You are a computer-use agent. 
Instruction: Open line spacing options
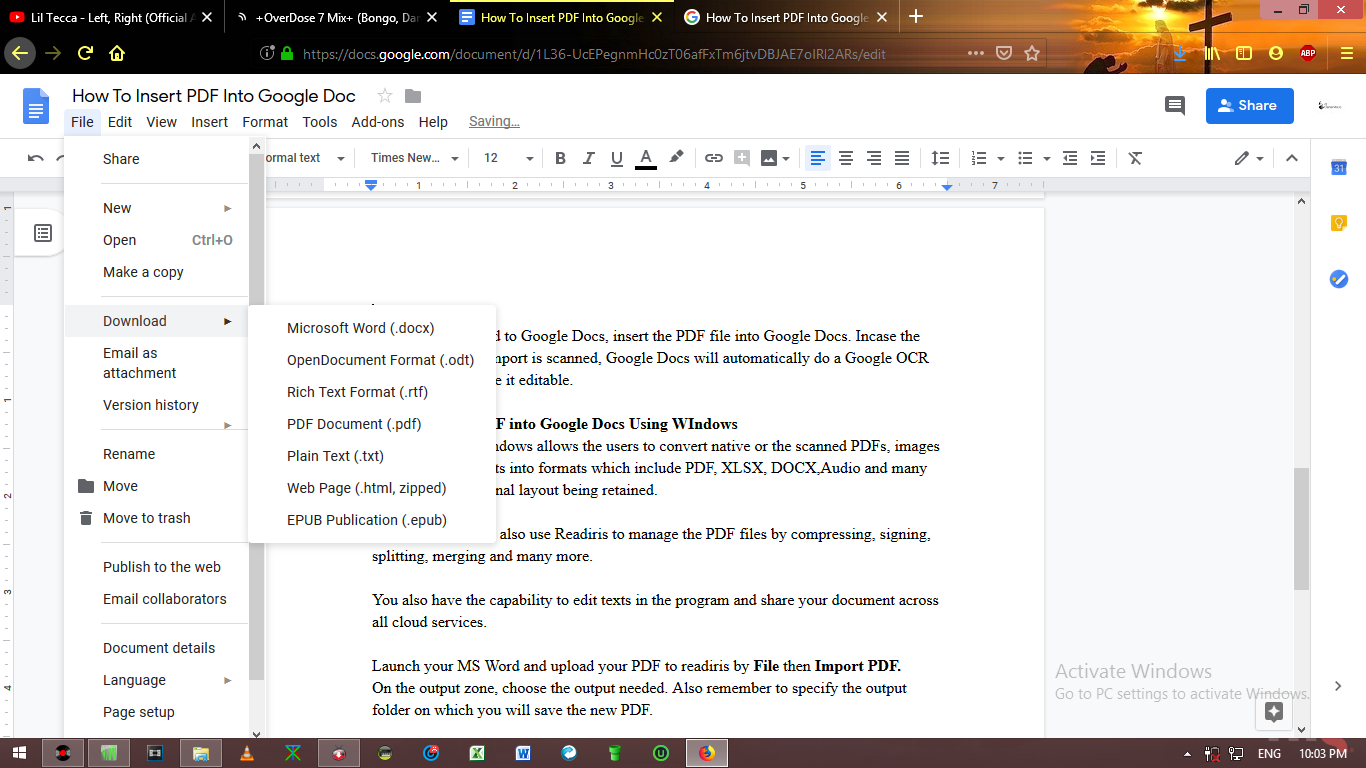[x=940, y=158]
